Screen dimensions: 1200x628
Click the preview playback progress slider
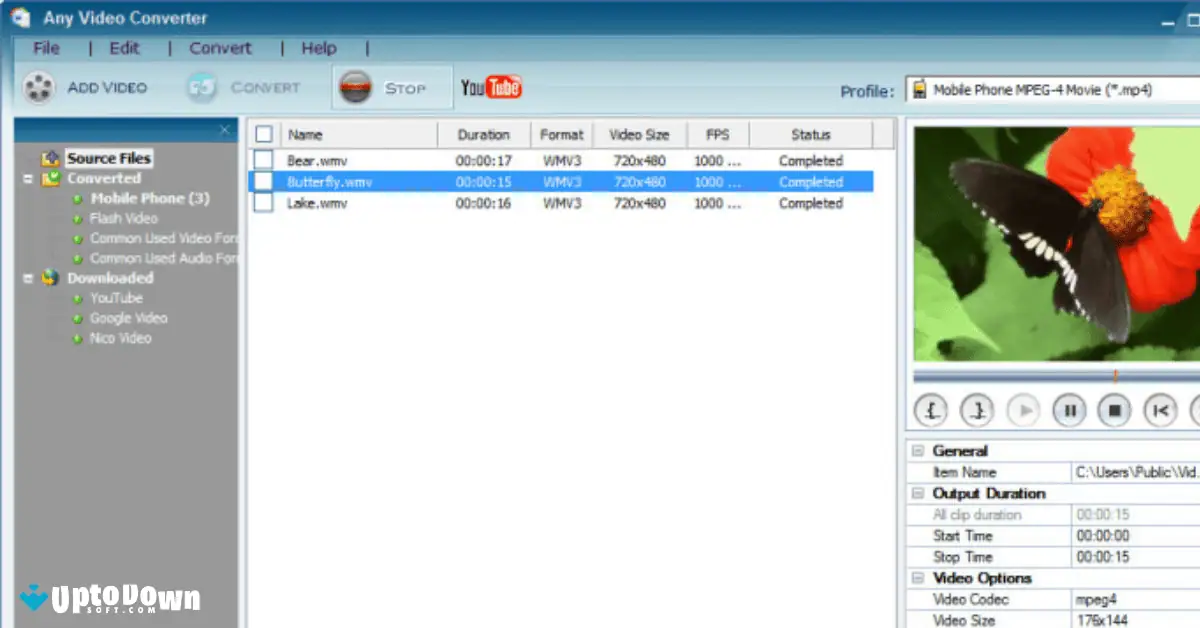(1050, 377)
